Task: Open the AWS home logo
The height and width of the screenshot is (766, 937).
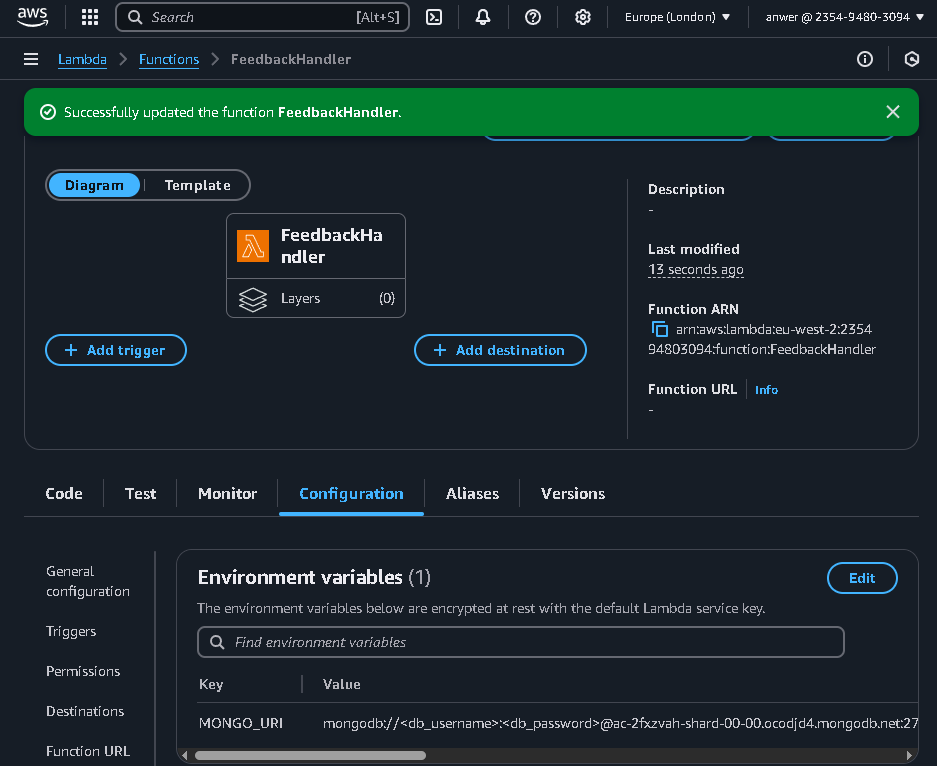Action: point(32,17)
